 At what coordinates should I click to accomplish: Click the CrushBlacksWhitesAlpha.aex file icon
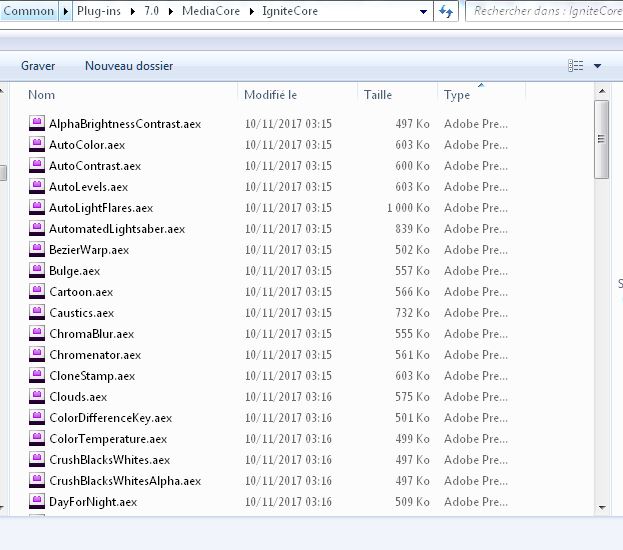point(37,481)
